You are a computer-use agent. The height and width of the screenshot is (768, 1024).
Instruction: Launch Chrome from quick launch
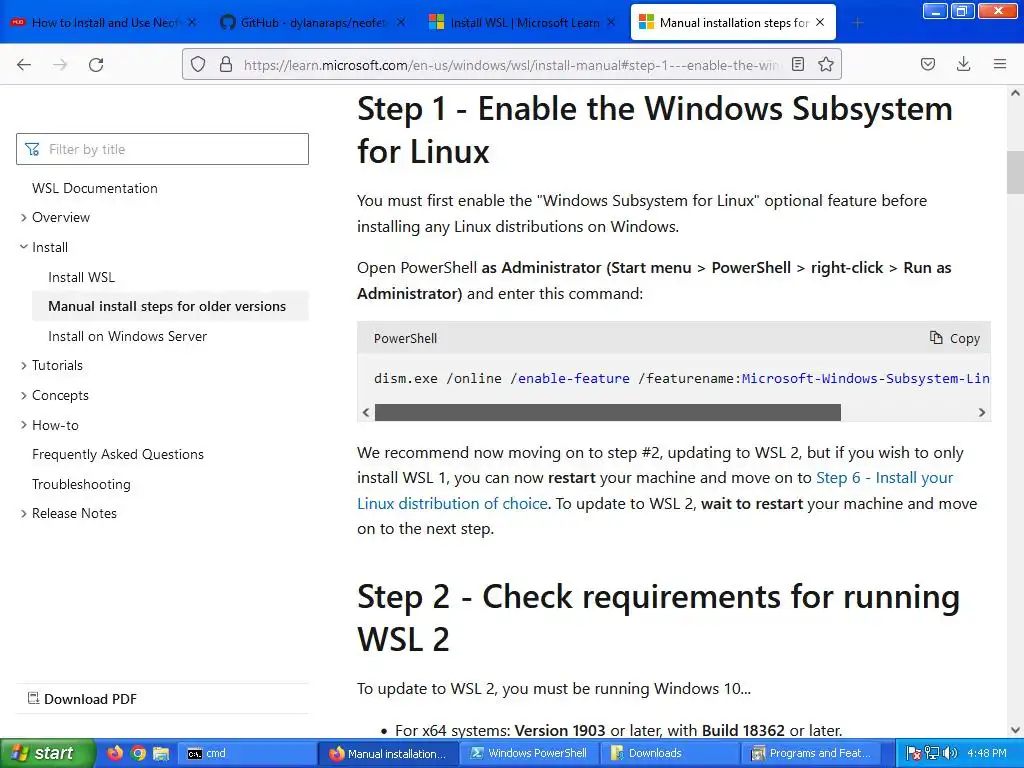pyautogui.click(x=138, y=753)
